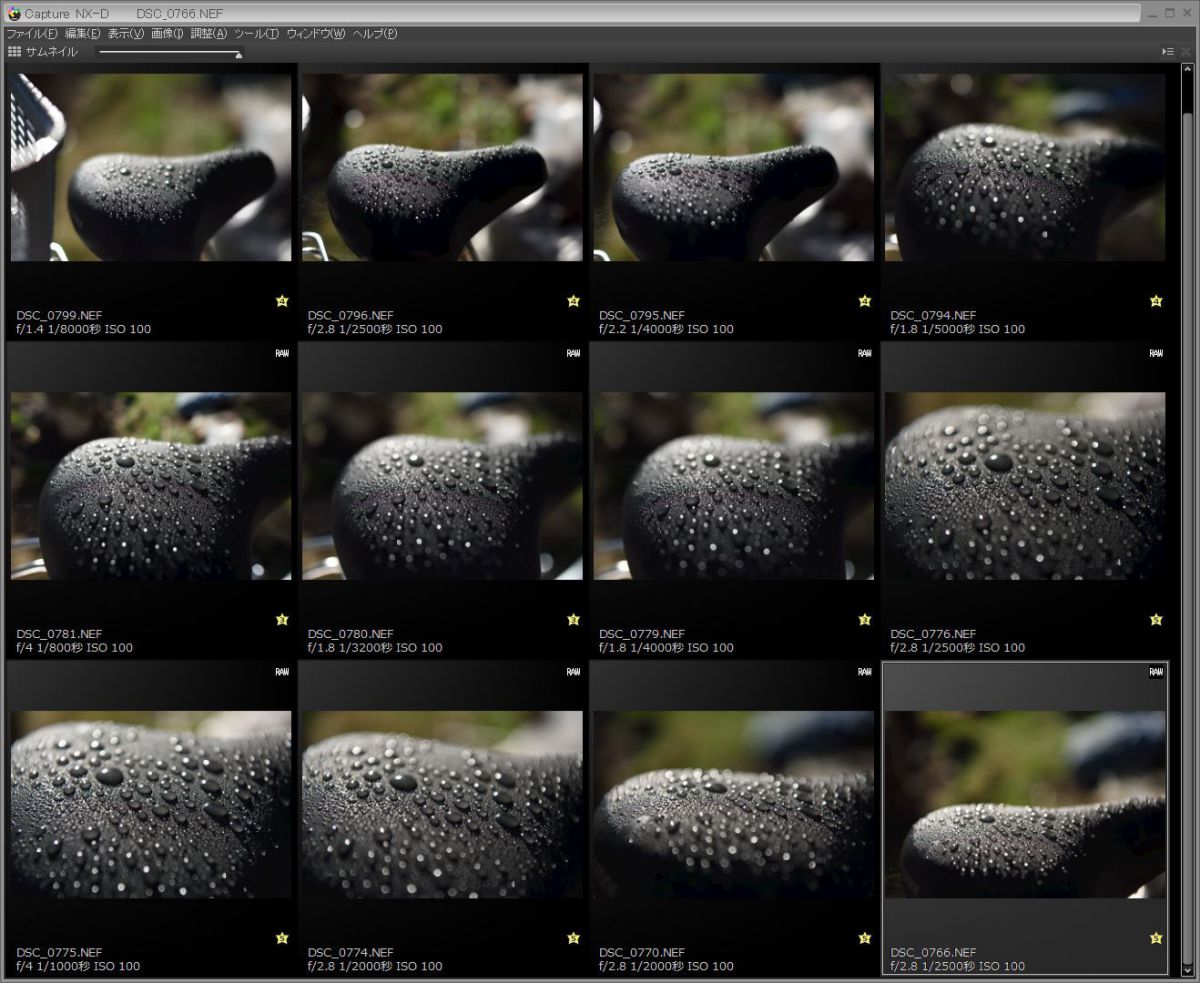Image resolution: width=1200 pixels, height=983 pixels.
Task: Click the star rating on DSC_0780.NEF
Action: [573, 620]
